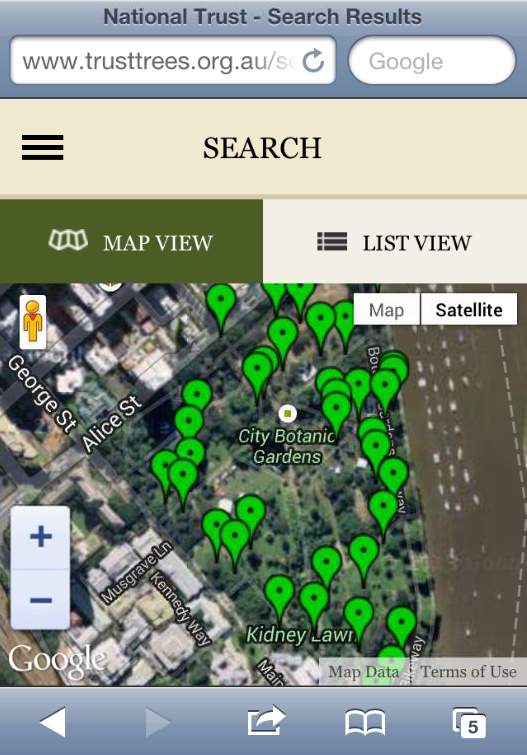Tap the browser forward arrow
The width and height of the screenshot is (527, 755).
[158, 722]
